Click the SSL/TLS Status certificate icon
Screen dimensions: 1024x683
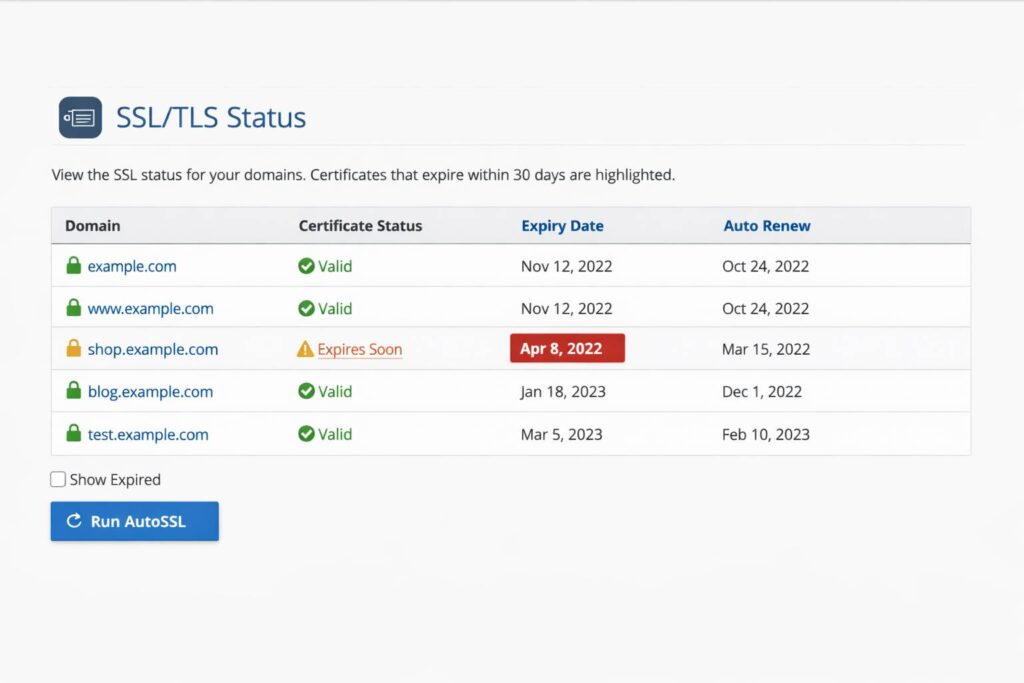[x=80, y=118]
